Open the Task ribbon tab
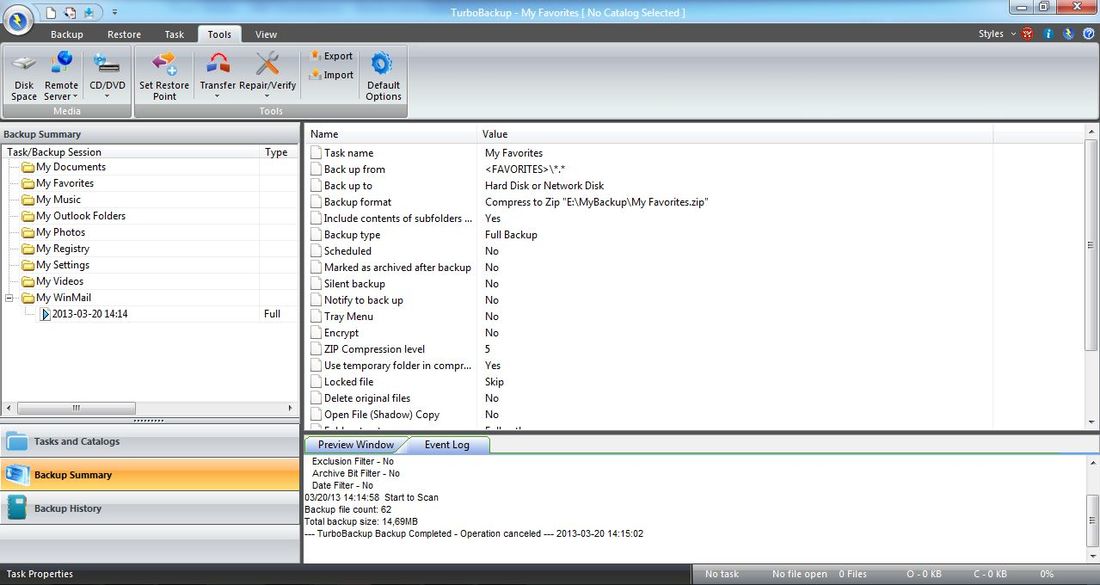Screen dimensions: 1100x585 [x=175, y=34]
